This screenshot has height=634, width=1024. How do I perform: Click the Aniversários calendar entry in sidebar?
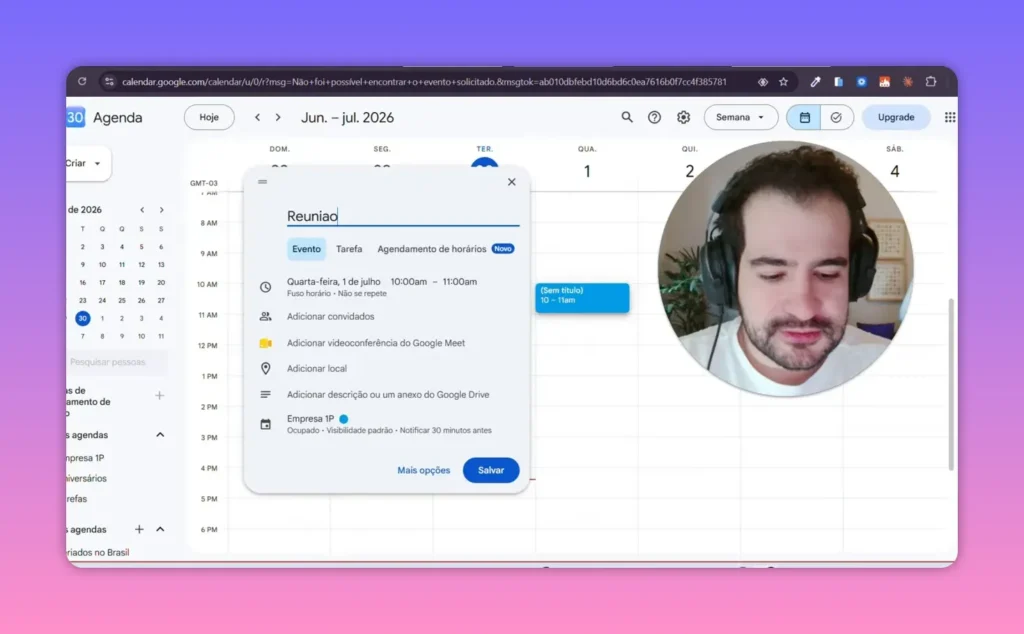click(87, 479)
